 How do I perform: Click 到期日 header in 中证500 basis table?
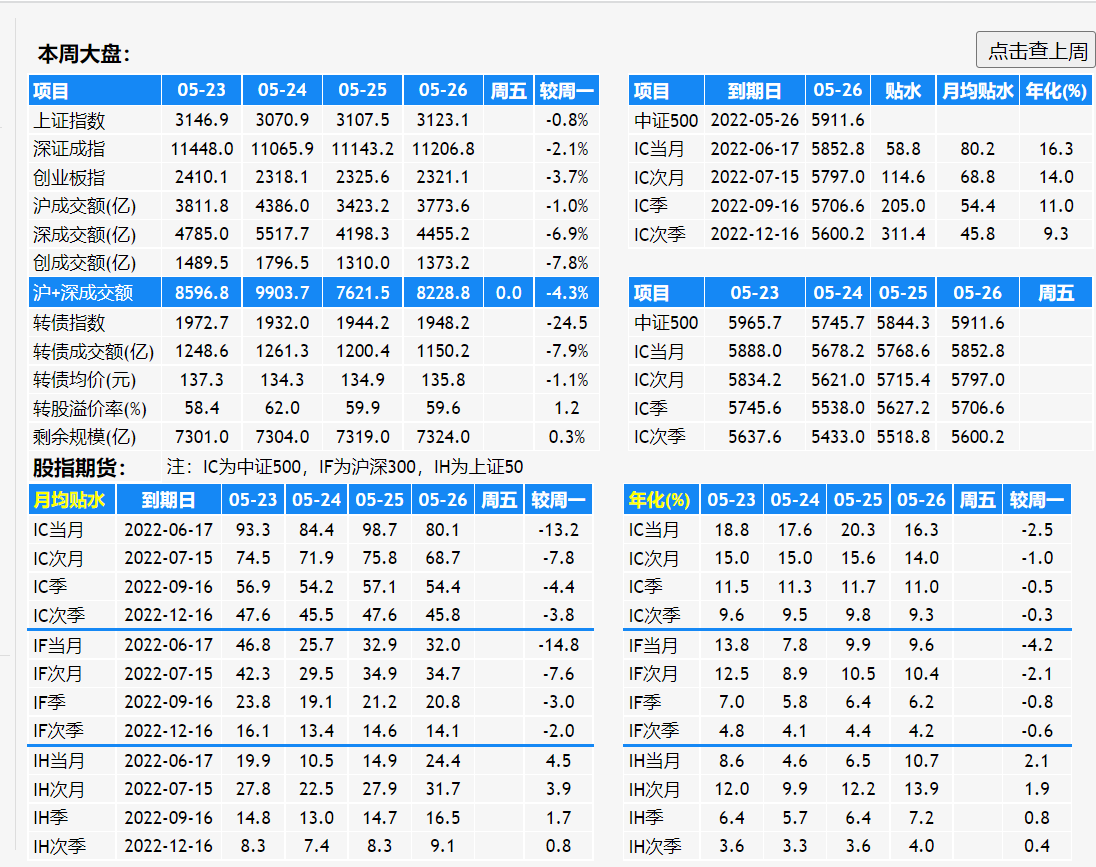[754, 90]
